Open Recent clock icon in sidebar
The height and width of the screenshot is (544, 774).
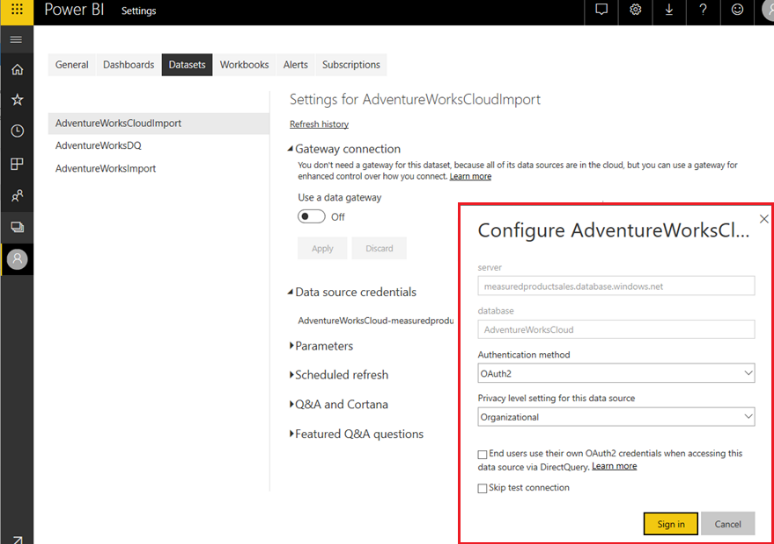click(17, 131)
